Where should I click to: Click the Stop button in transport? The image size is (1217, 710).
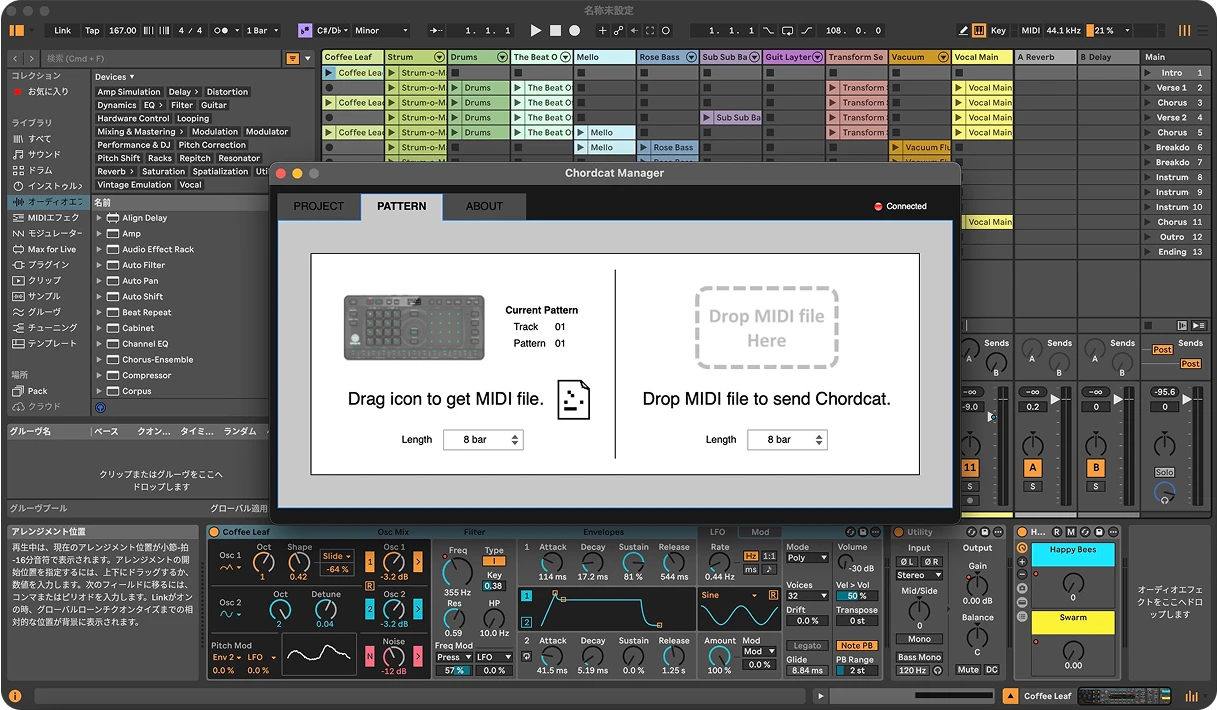[x=556, y=31]
